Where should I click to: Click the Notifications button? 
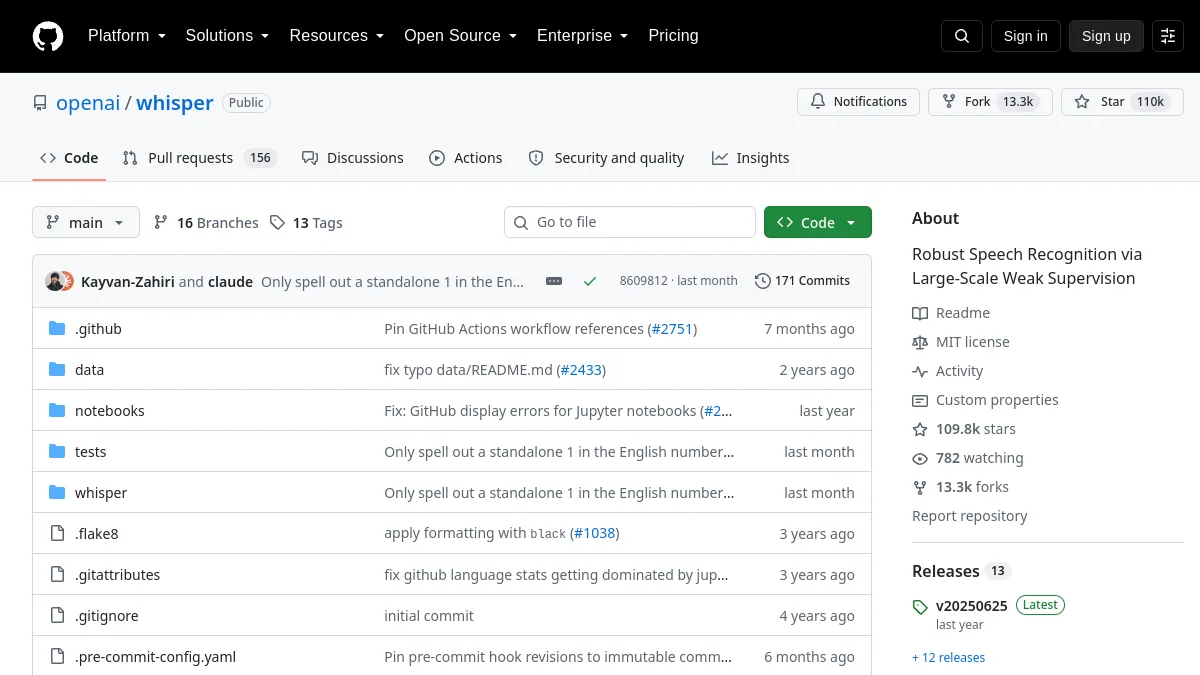(858, 102)
